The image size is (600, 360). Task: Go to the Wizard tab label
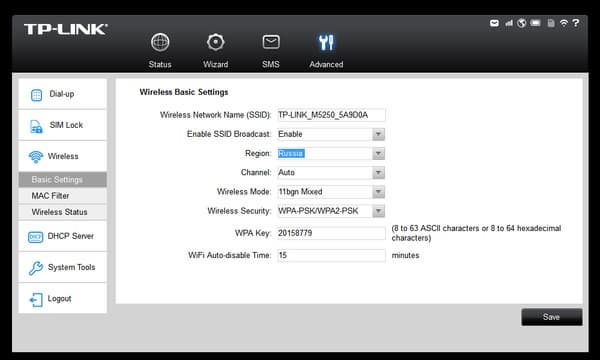point(215,64)
